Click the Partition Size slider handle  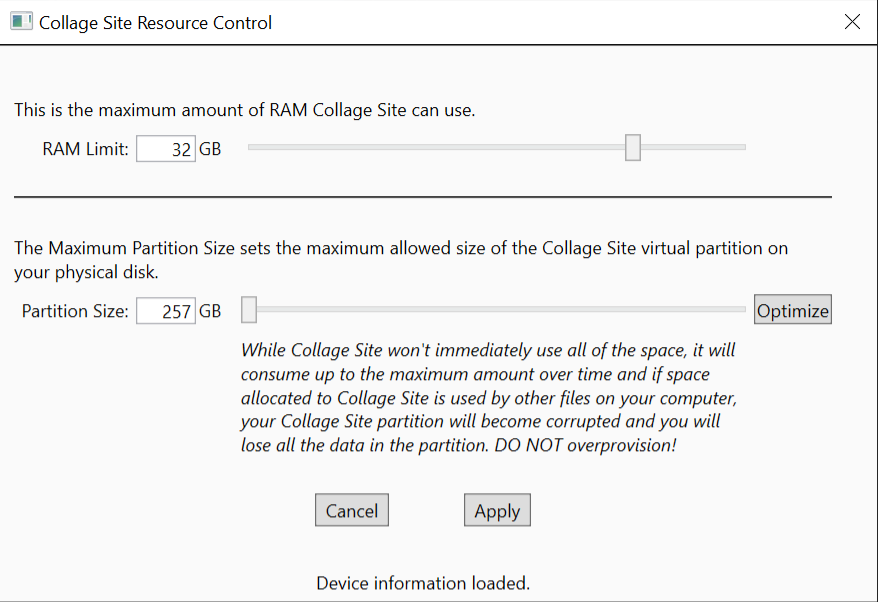point(249,310)
